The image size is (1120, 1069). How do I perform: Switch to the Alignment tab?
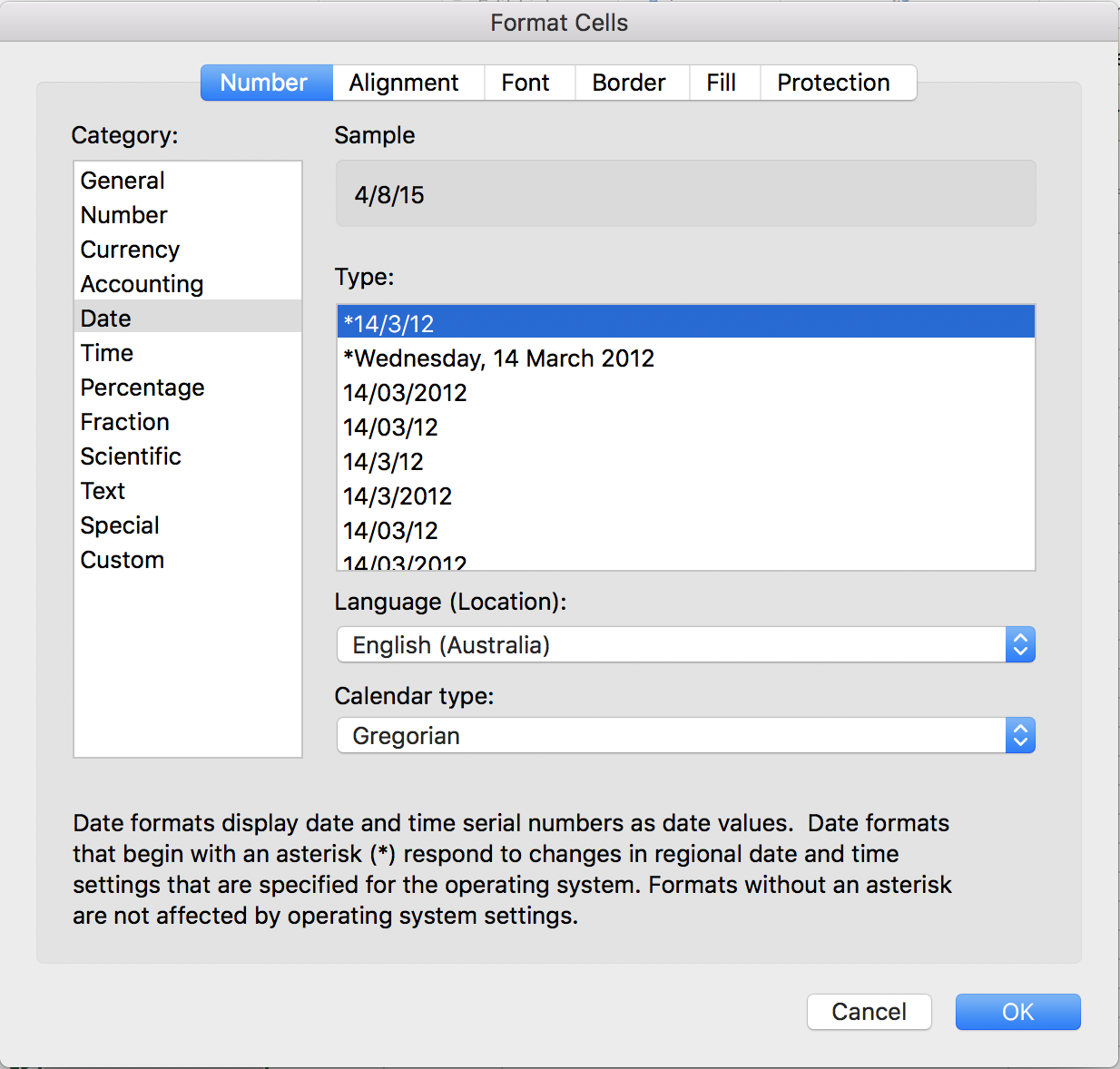(404, 83)
